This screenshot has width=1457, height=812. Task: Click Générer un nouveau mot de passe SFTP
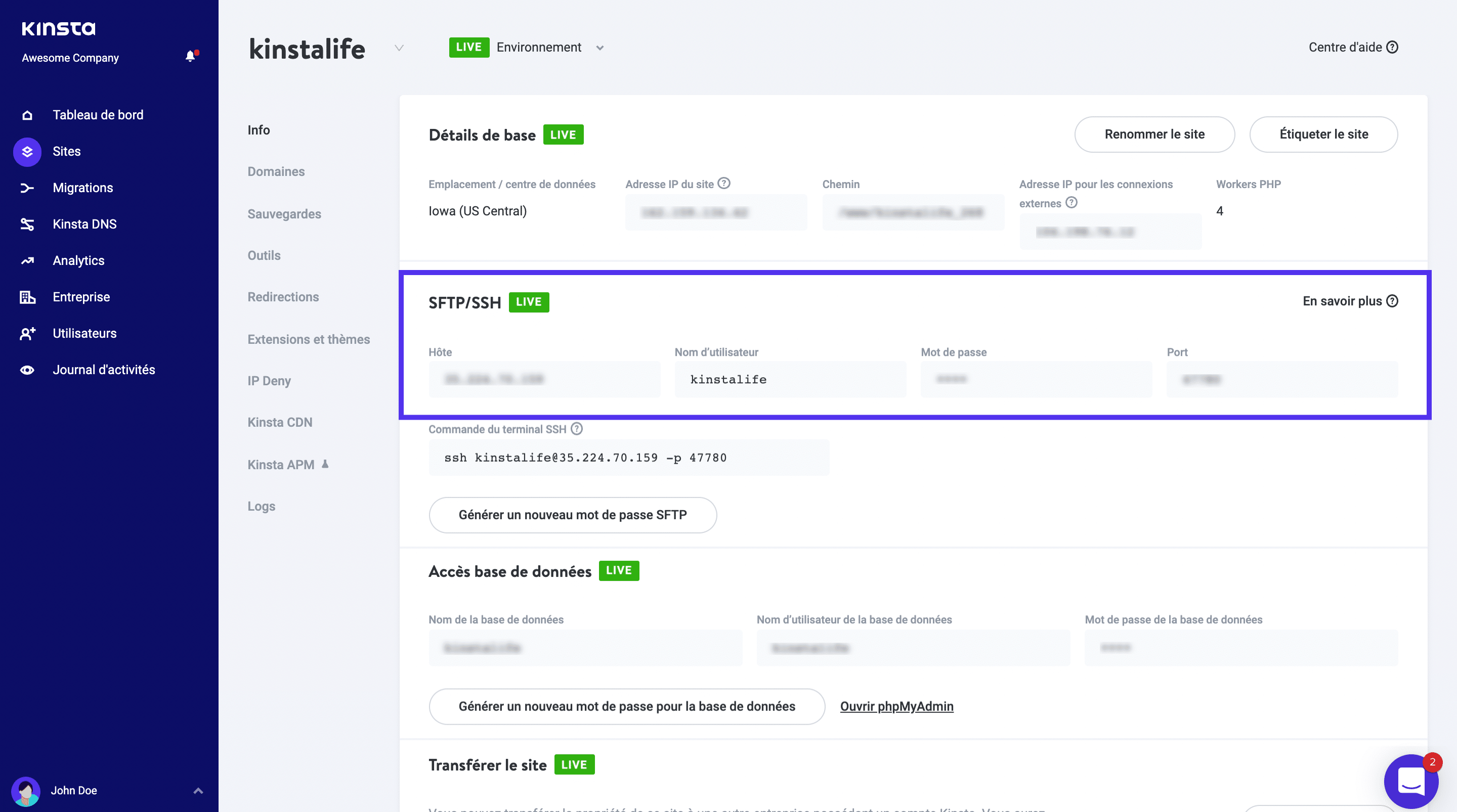point(573,515)
